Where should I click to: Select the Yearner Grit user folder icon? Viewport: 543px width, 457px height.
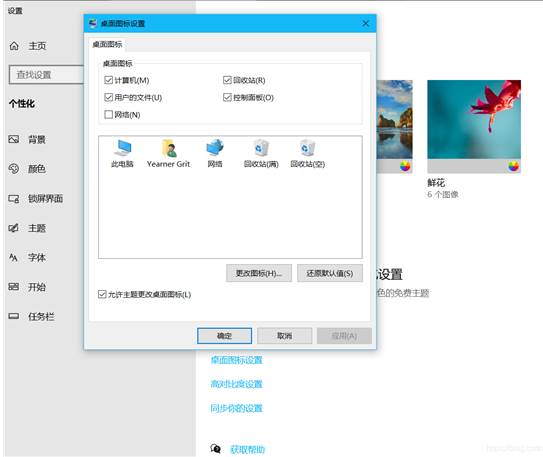[169, 149]
